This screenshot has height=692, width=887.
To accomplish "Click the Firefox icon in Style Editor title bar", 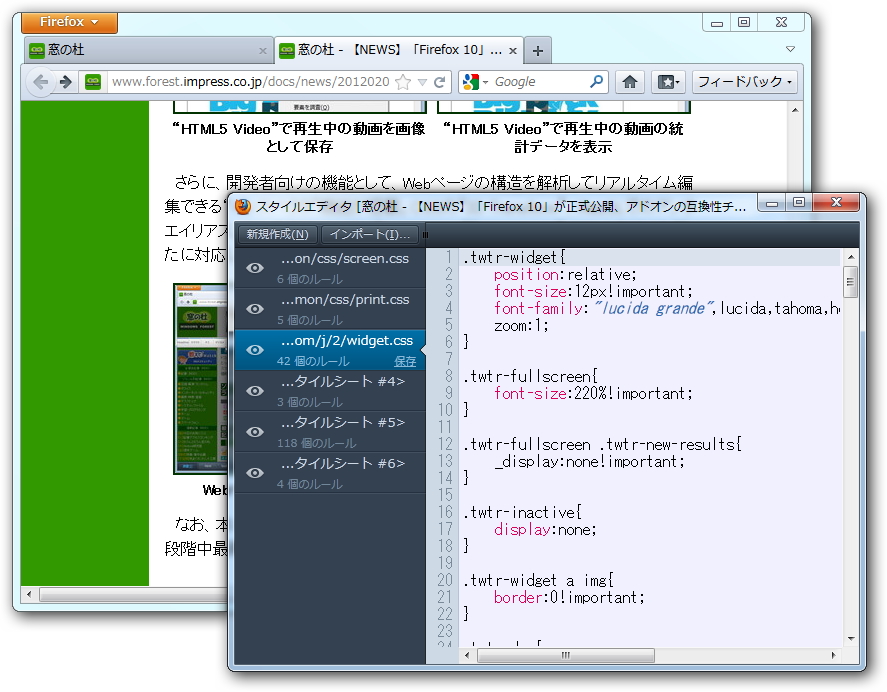I will click(243, 207).
